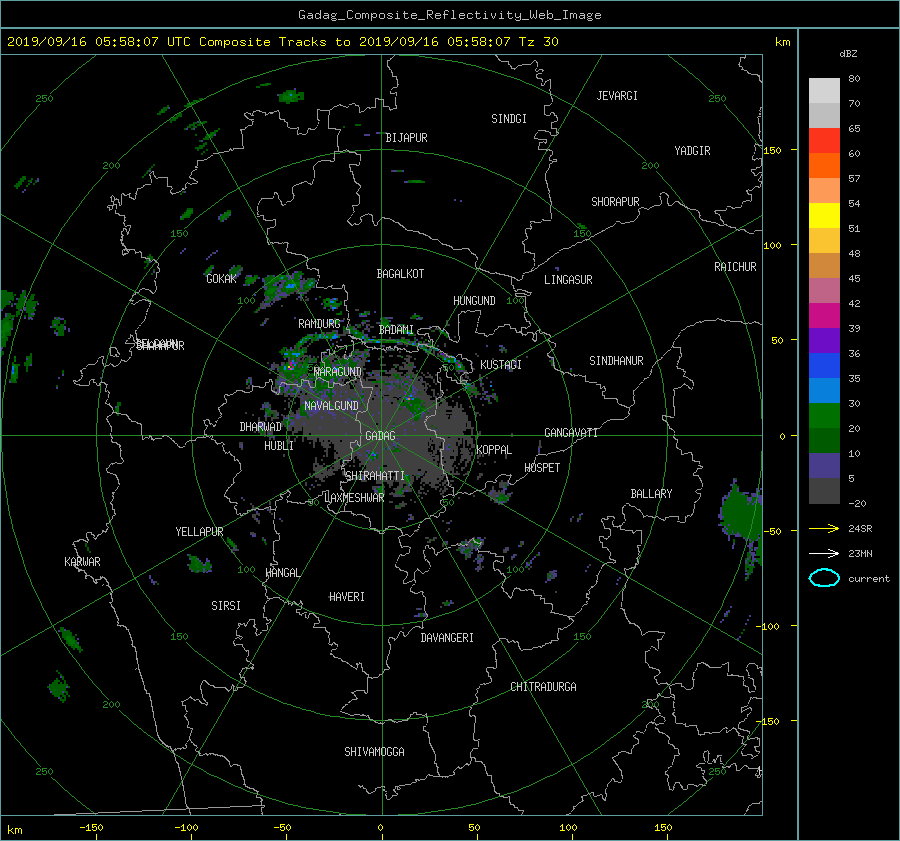Image resolution: width=900 pixels, height=841 pixels.
Task: Pick the purple swatch in the dBZ legend
Action: 824,341
